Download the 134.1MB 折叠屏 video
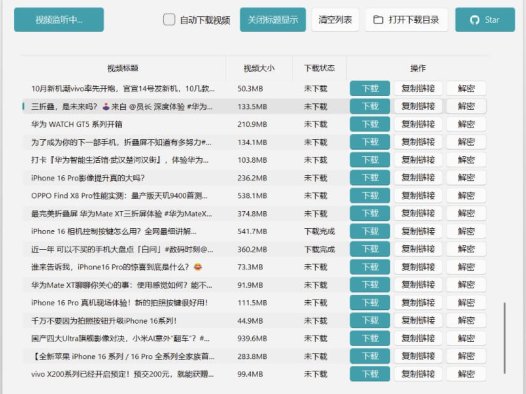Viewport: 526px width, 394px height. tap(370, 142)
